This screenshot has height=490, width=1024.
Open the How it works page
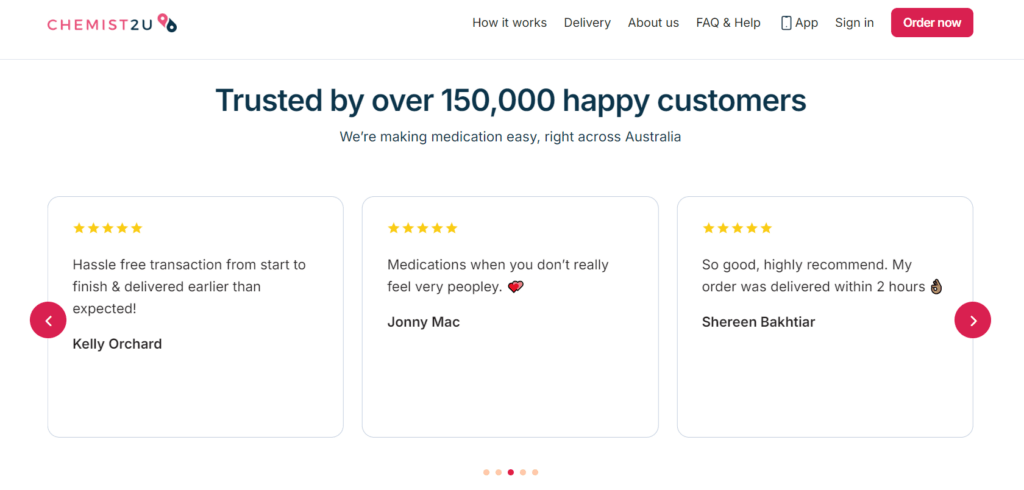point(509,23)
